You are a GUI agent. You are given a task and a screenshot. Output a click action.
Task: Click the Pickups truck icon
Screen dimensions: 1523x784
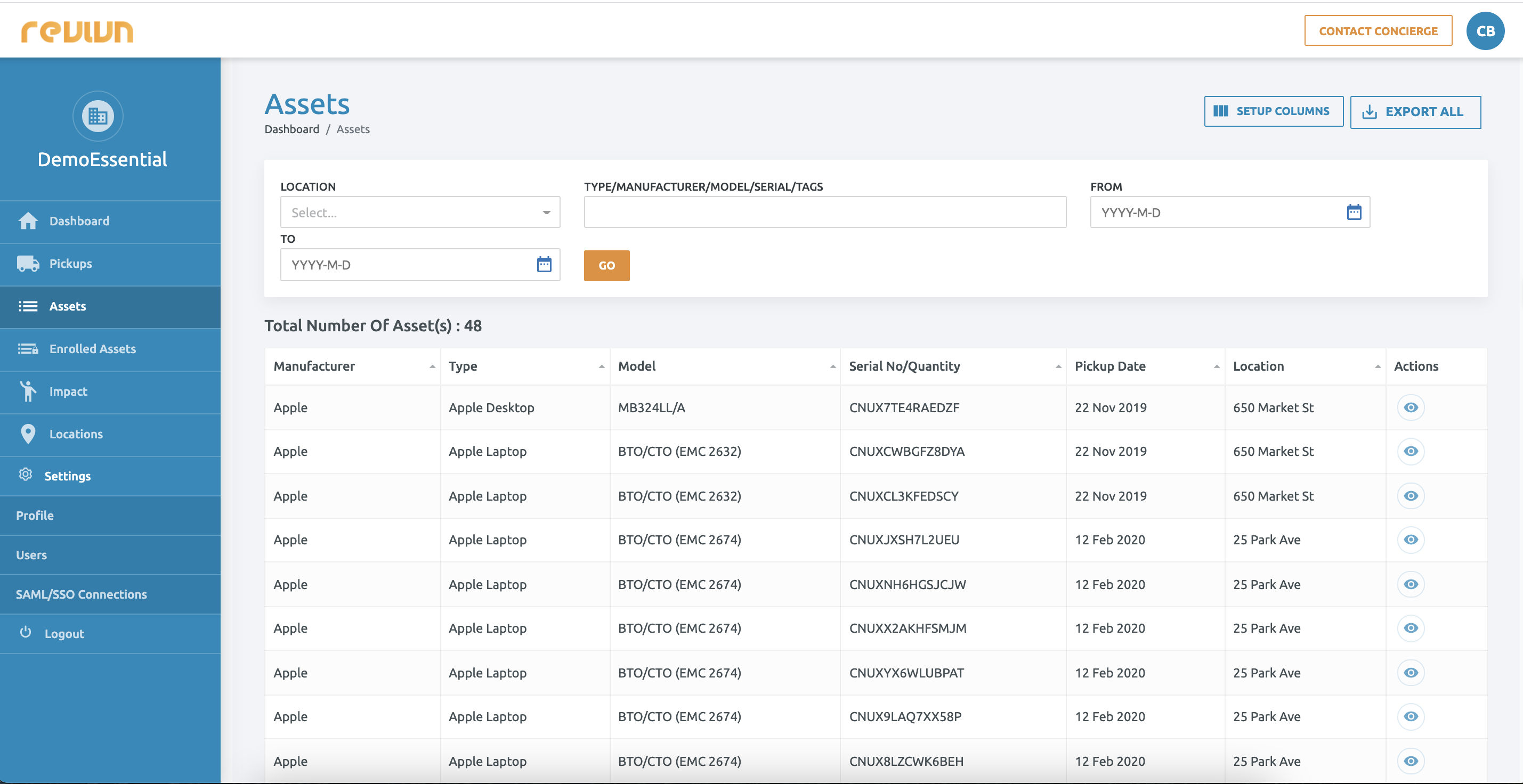[28, 264]
